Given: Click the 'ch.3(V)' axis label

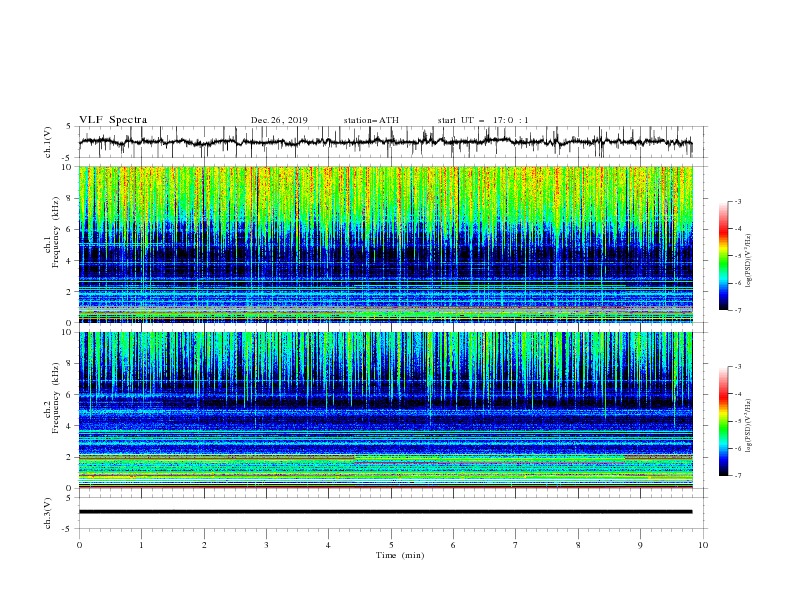Looking at the screenshot, I should (x=48, y=513).
